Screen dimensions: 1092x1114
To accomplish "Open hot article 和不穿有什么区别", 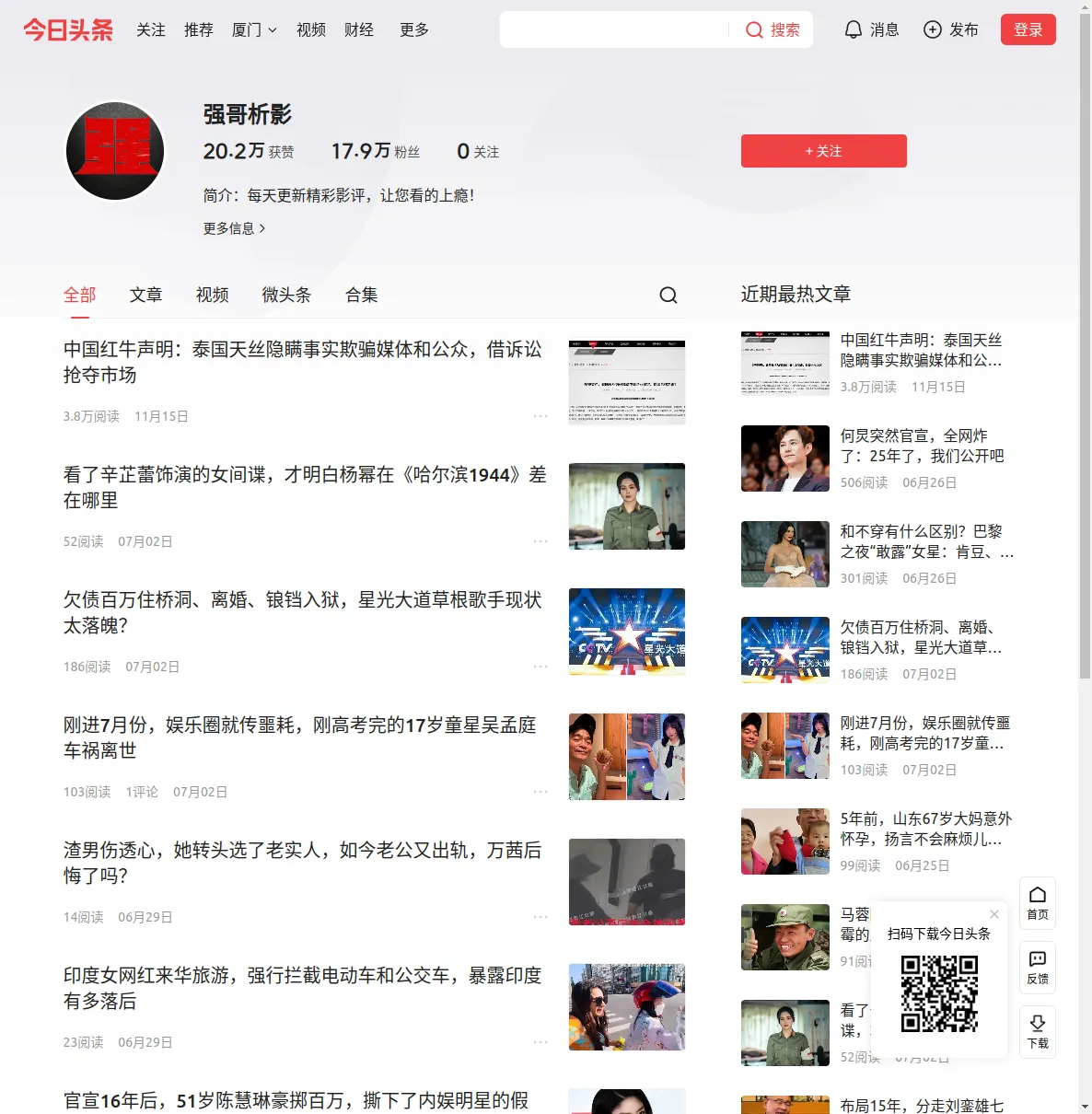I will tap(927, 541).
